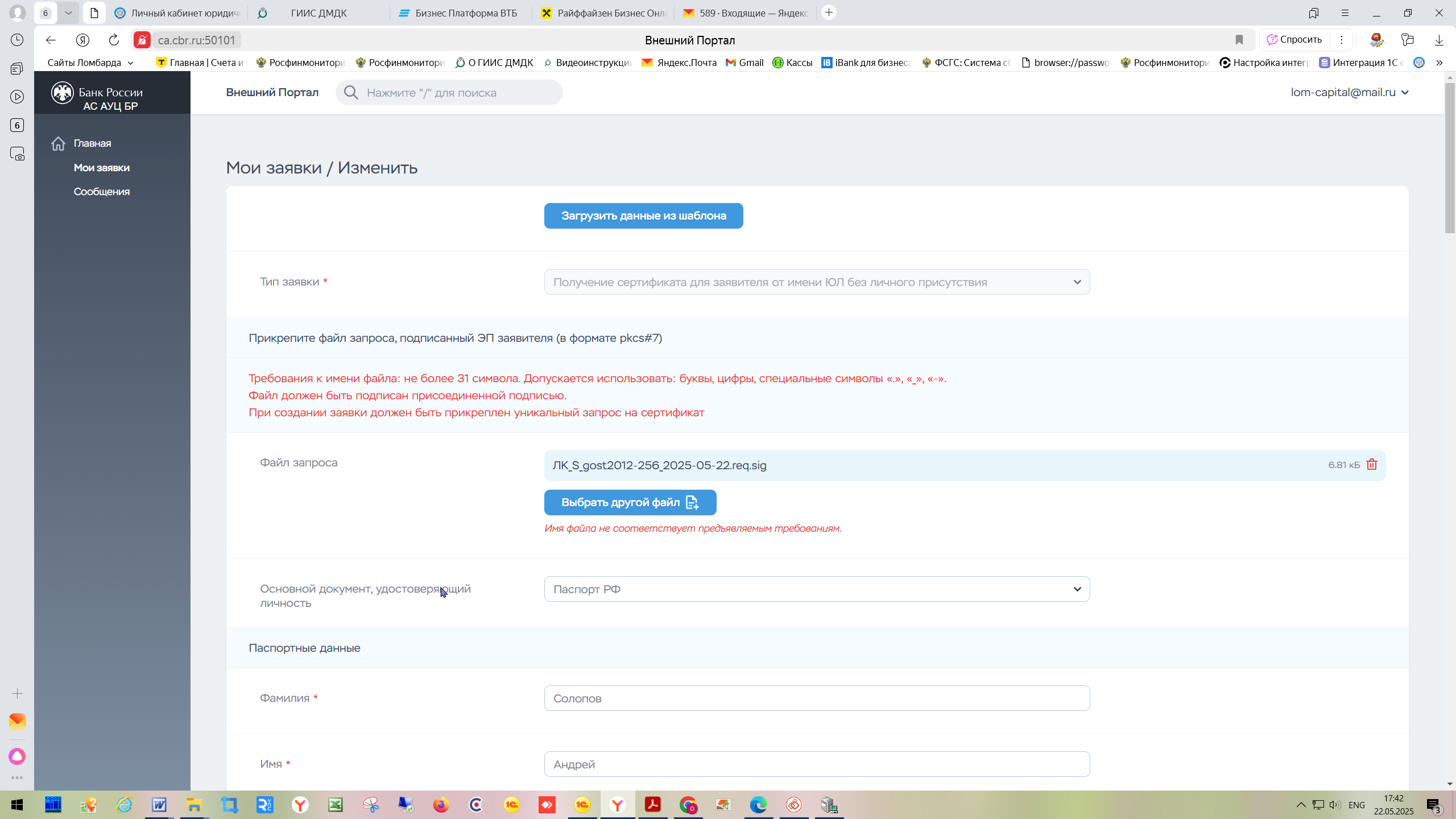Image resolution: width=1456 pixels, height=819 pixels.
Task: Open the three-dot menu next to Спросить
Action: click(1342, 40)
